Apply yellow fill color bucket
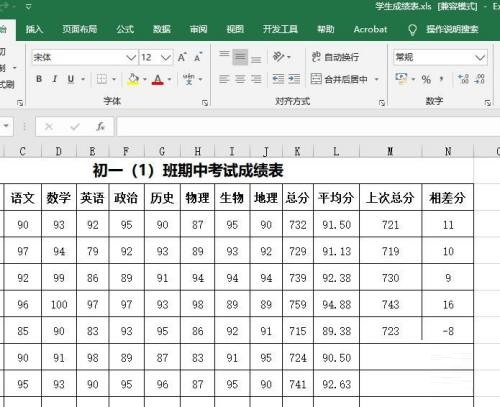 133,79
